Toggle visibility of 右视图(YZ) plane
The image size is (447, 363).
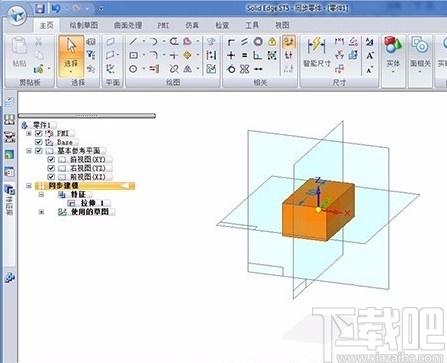51,168
